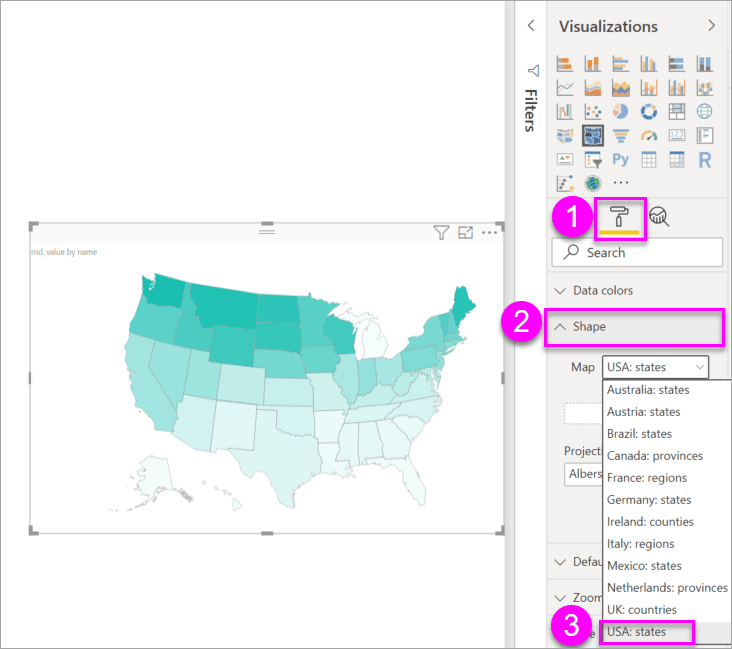Select the 100% stacked bar chart visual

click(x=676, y=63)
